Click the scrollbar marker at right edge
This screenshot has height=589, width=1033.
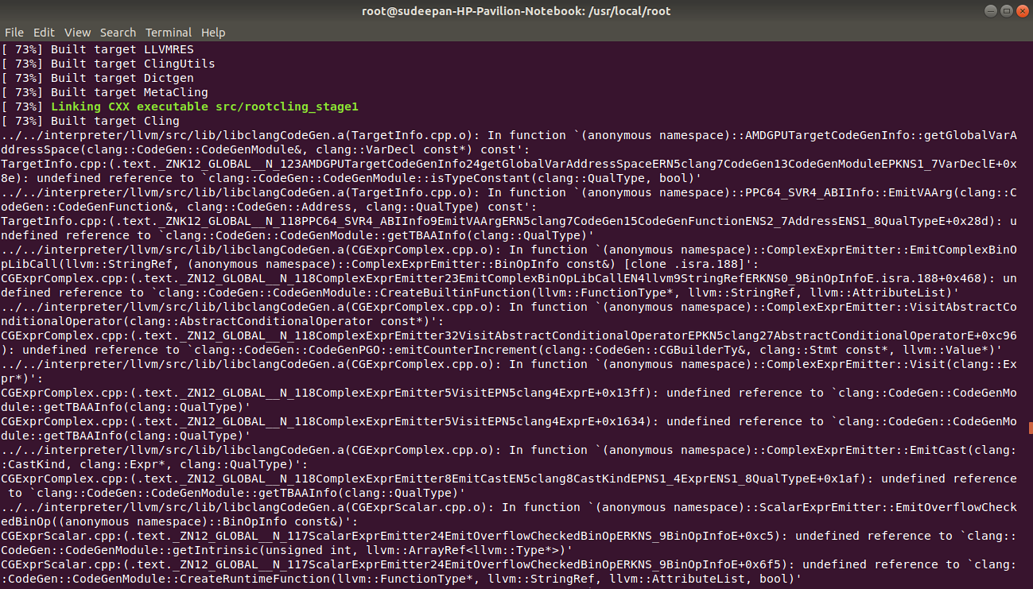coord(1030,428)
